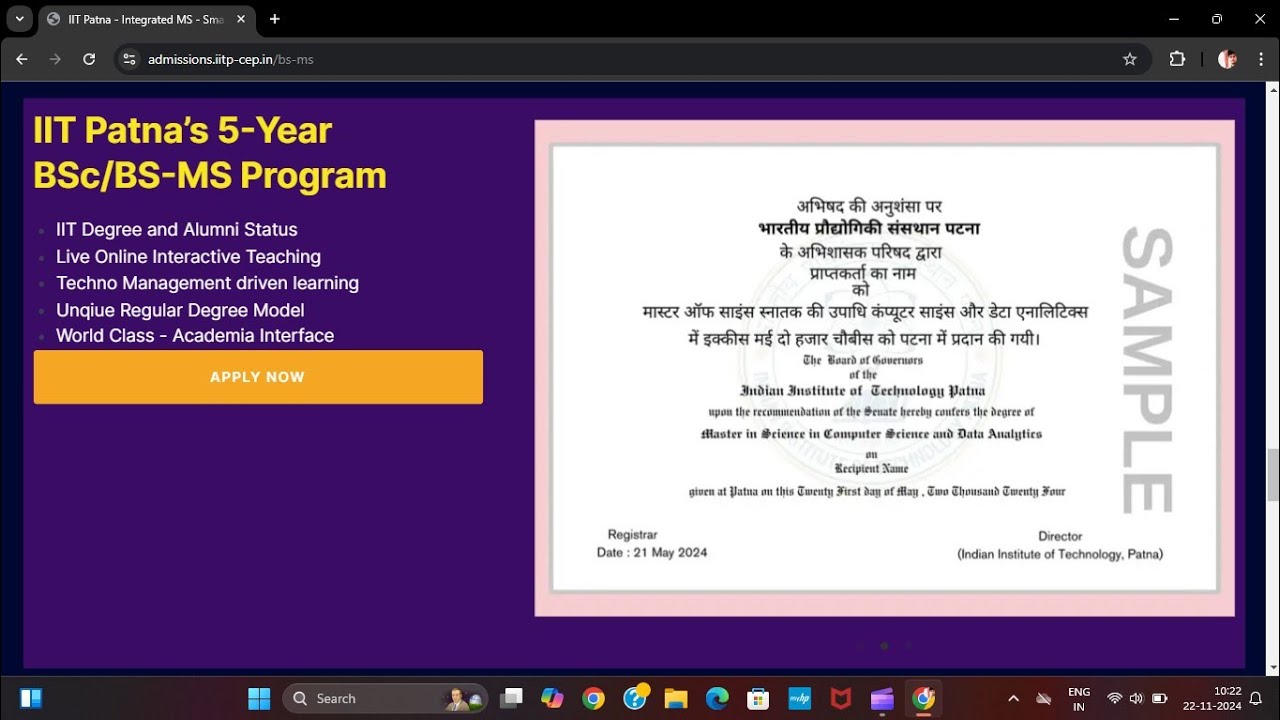Open a new browser tab
Screen dimensions: 1280x720
tap(274, 19)
